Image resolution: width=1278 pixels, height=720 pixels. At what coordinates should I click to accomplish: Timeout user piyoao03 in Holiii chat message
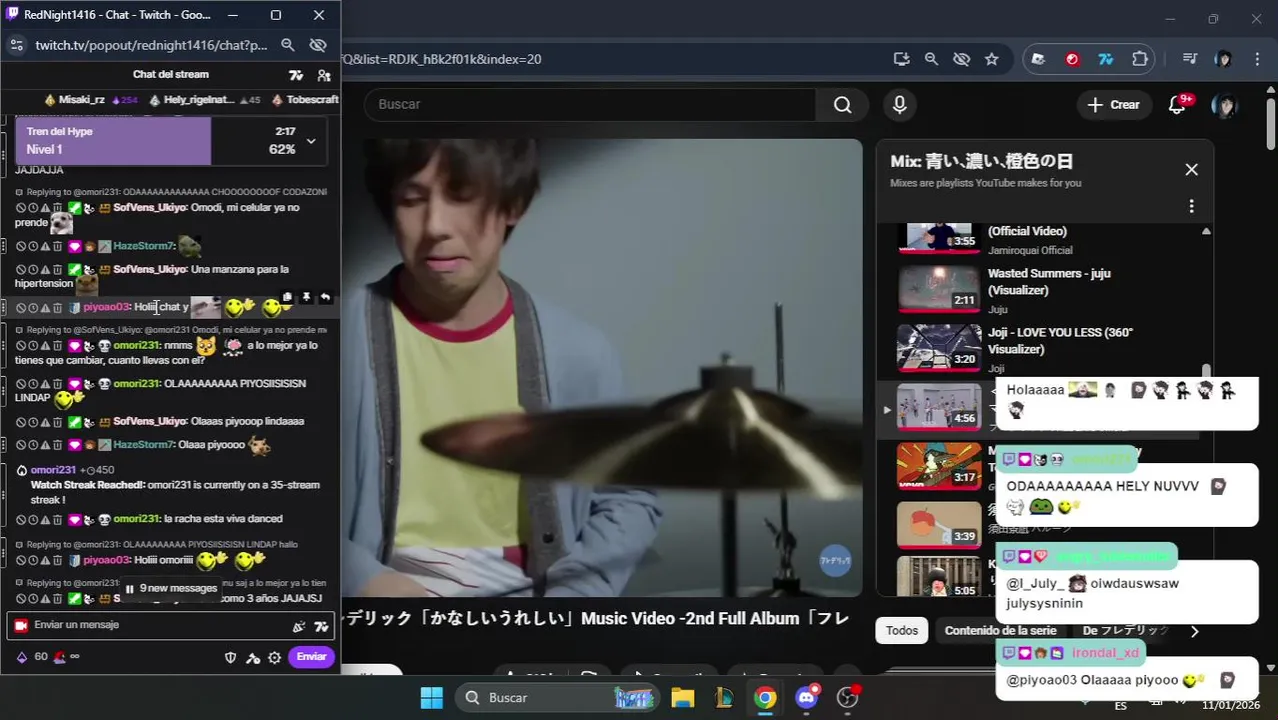(x=32, y=308)
